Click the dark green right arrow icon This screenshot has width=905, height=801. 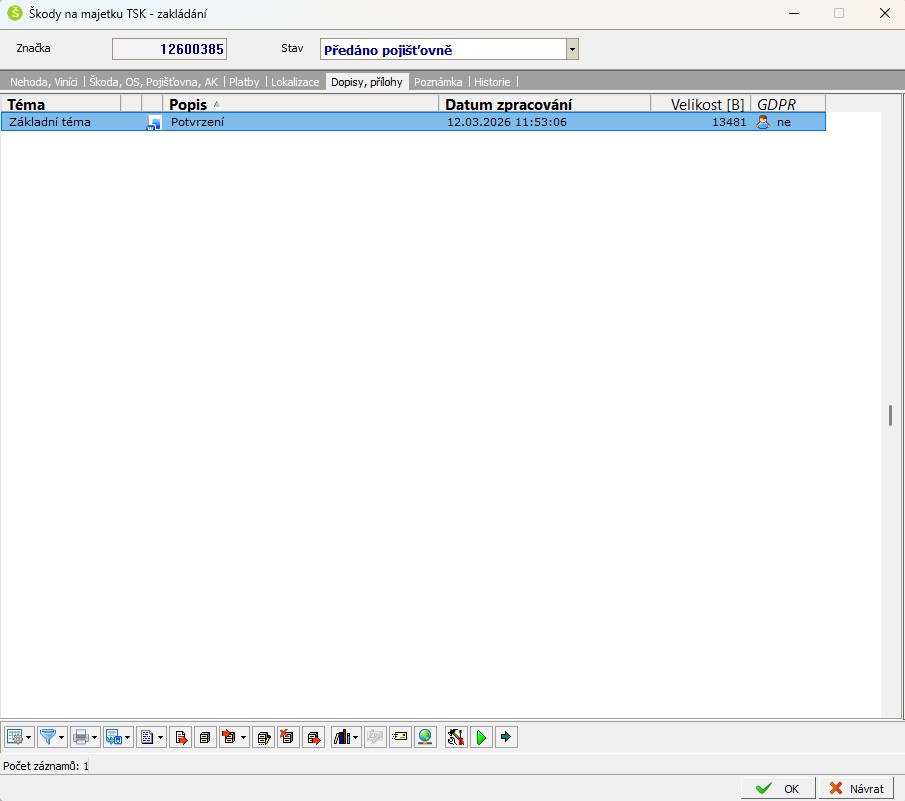(506, 737)
